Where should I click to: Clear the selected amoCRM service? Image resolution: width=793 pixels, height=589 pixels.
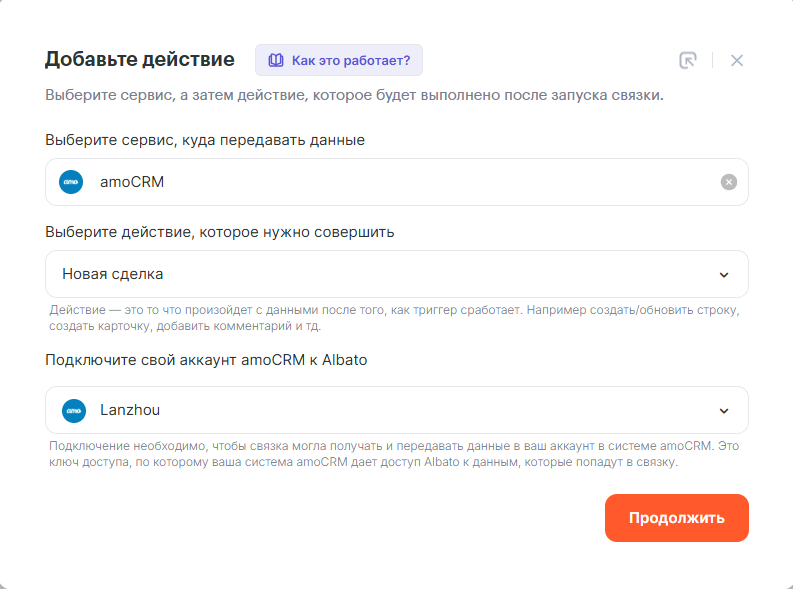tap(729, 182)
